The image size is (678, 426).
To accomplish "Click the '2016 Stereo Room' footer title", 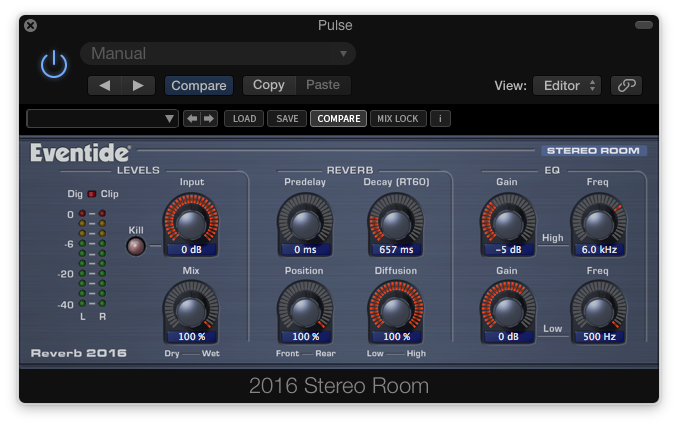I will pyautogui.click(x=339, y=386).
